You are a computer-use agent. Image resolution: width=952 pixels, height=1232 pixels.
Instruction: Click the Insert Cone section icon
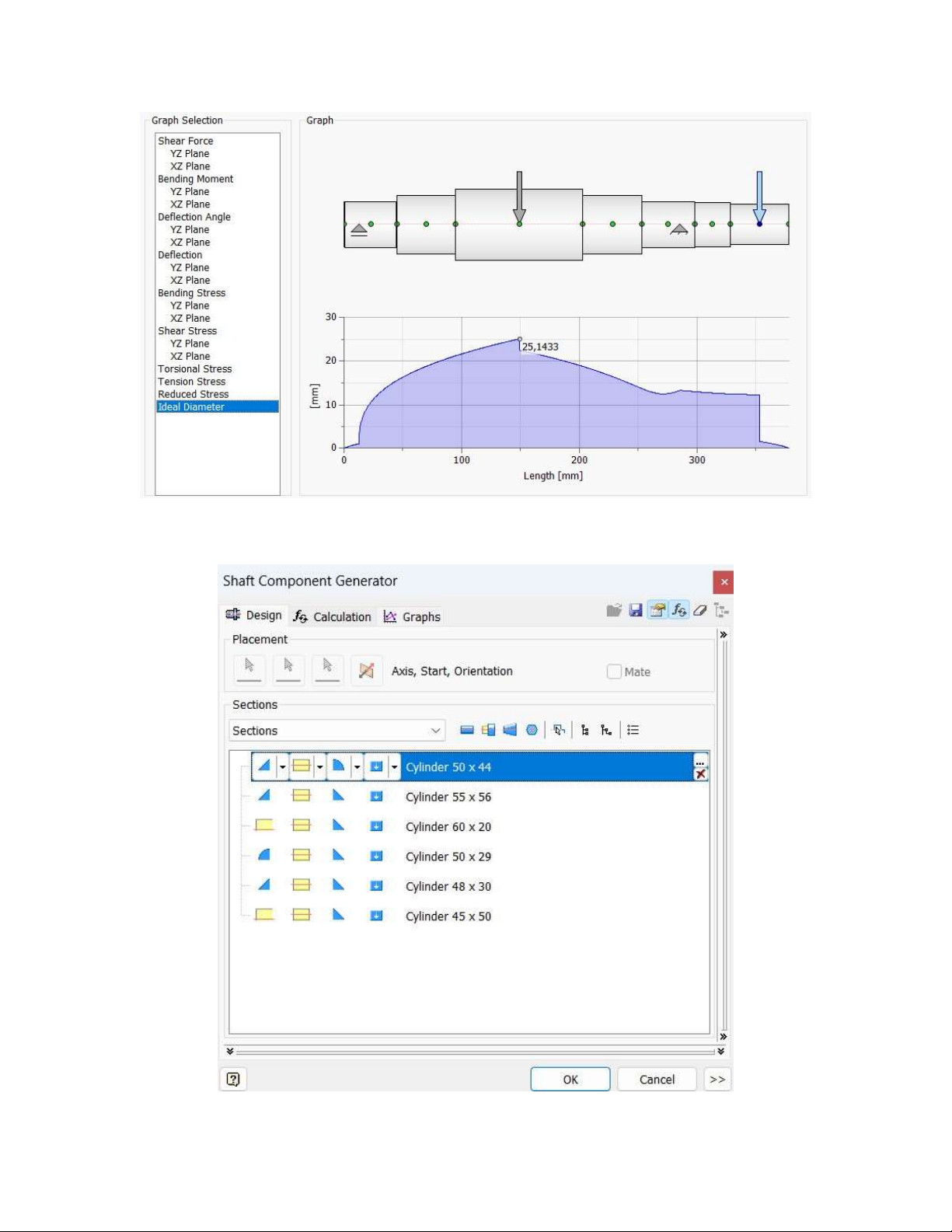(510, 730)
